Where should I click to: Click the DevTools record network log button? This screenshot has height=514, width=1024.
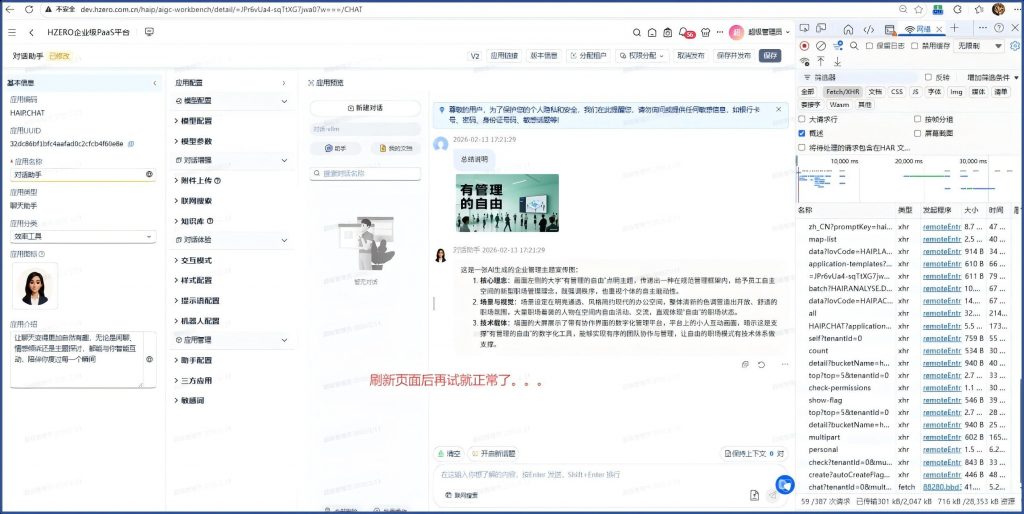(x=804, y=46)
